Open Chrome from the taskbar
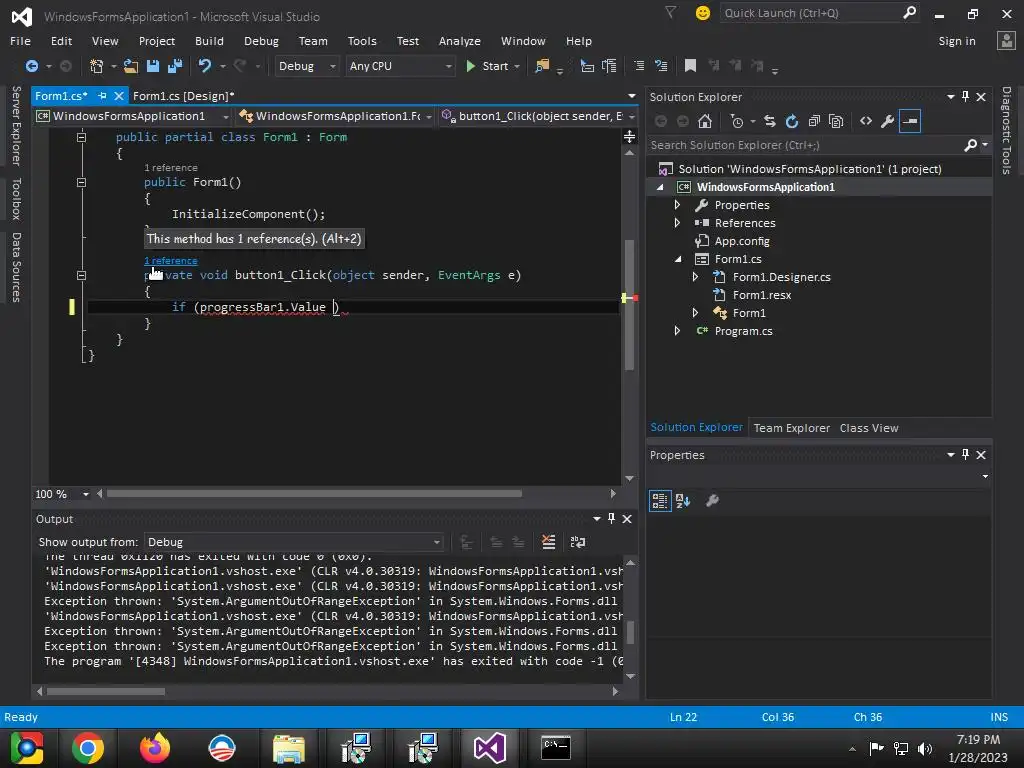The width and height of the screenshot is (1024, 768). coord(88,748)
